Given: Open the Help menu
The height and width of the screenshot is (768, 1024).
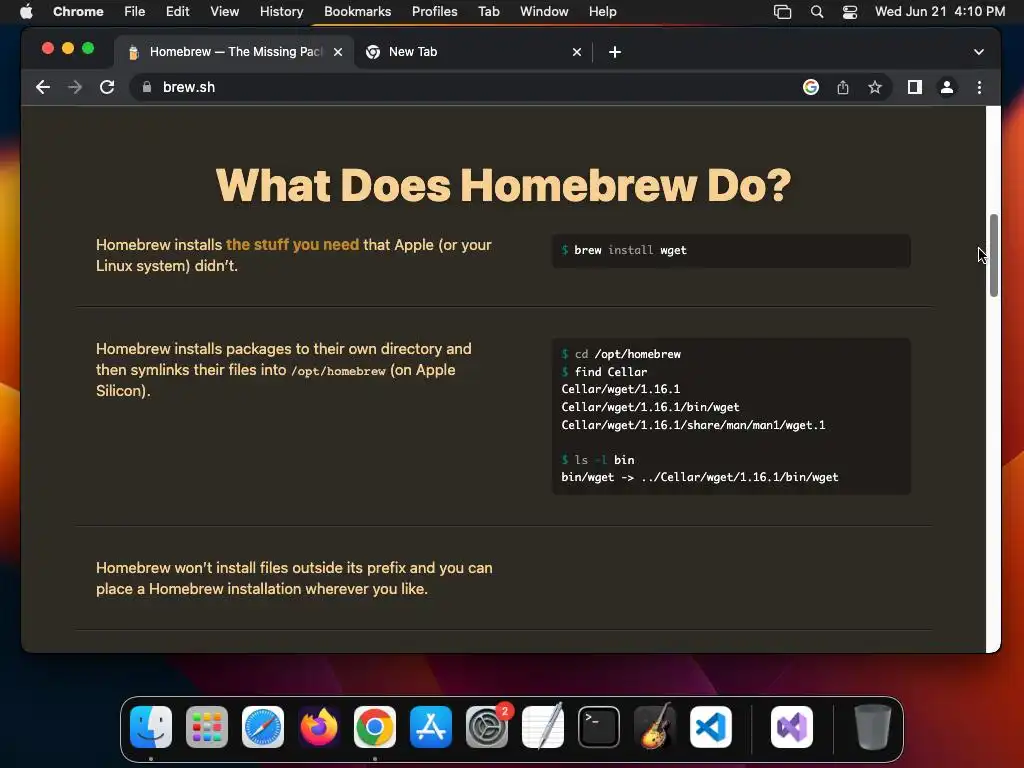Looking at the screenshot, I should click(602, 11).
